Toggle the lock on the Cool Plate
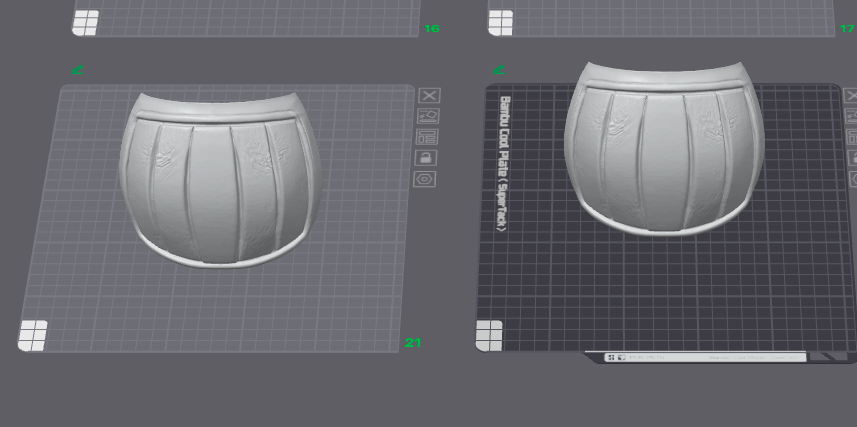857x427 pixels. point(853,158)
